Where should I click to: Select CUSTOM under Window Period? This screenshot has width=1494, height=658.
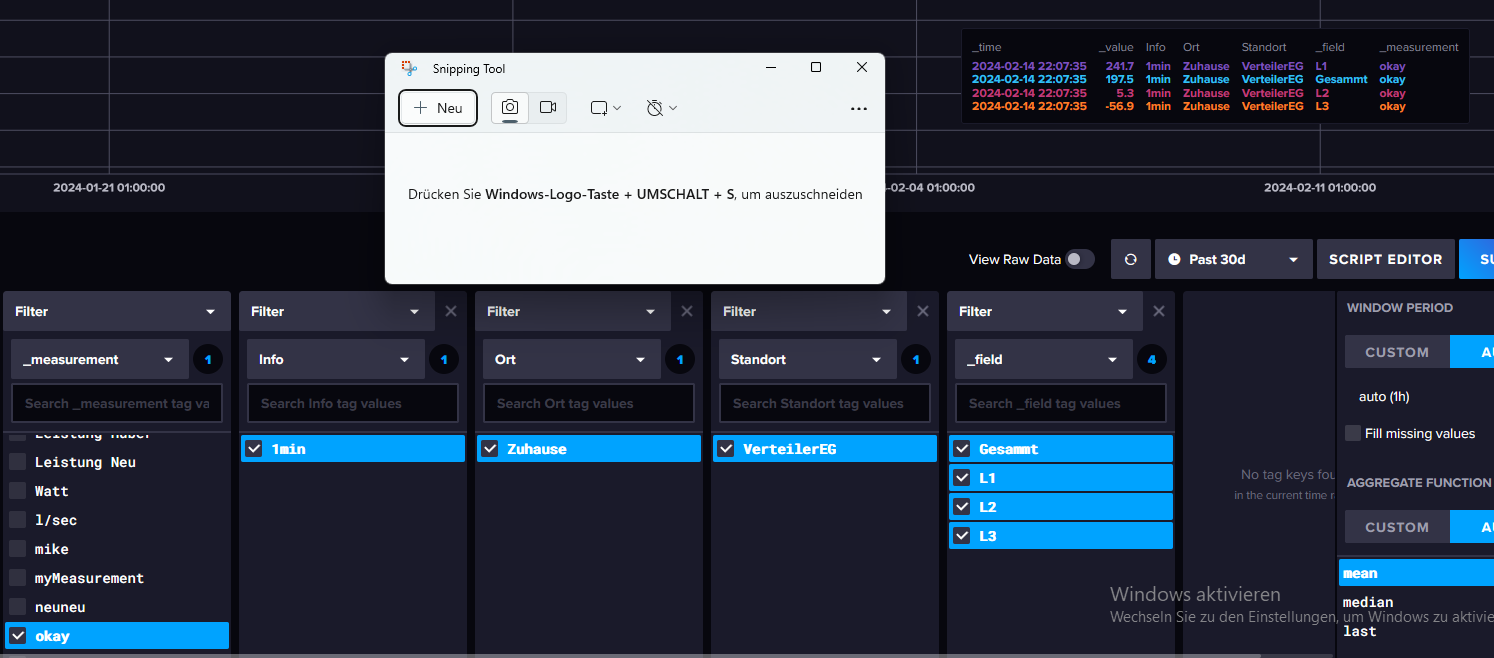tap(1397, 352)
